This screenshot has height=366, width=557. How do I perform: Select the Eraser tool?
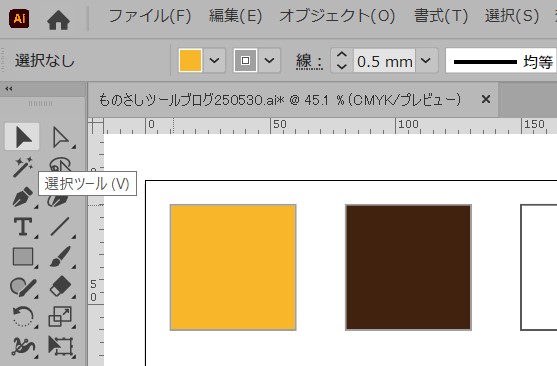coord(60,286)
